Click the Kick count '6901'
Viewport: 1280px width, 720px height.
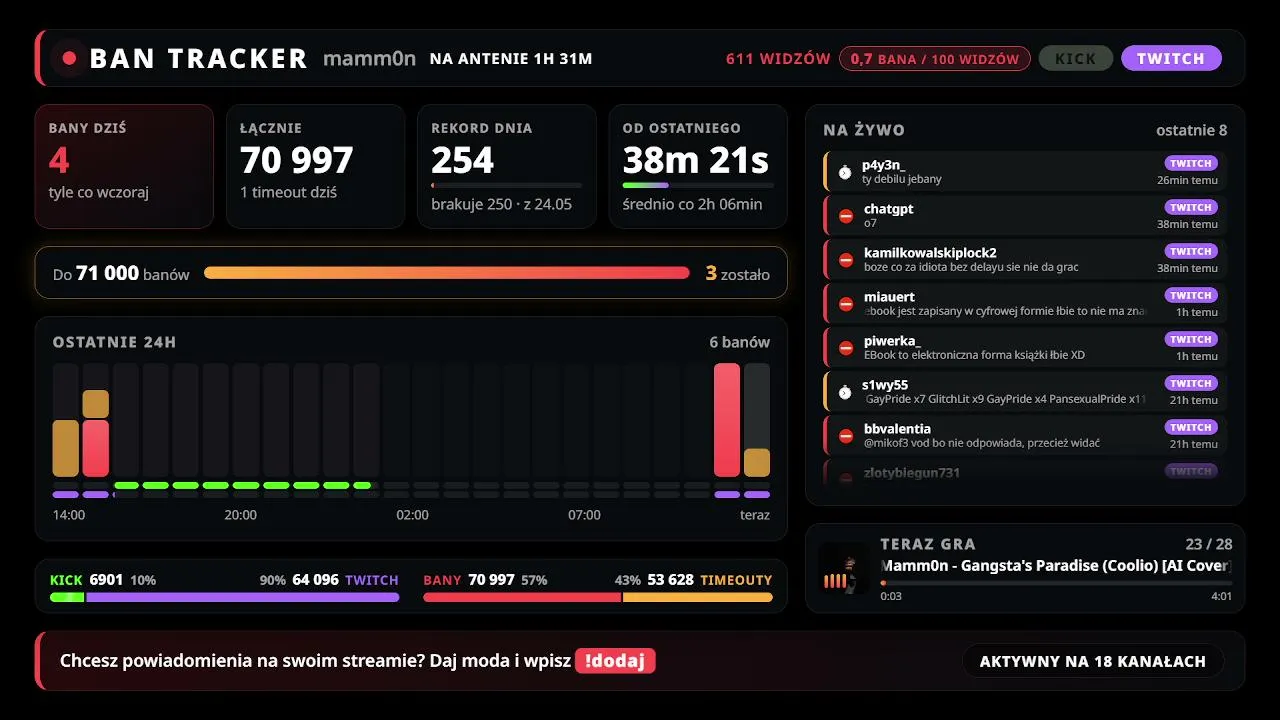click(106, 579)
